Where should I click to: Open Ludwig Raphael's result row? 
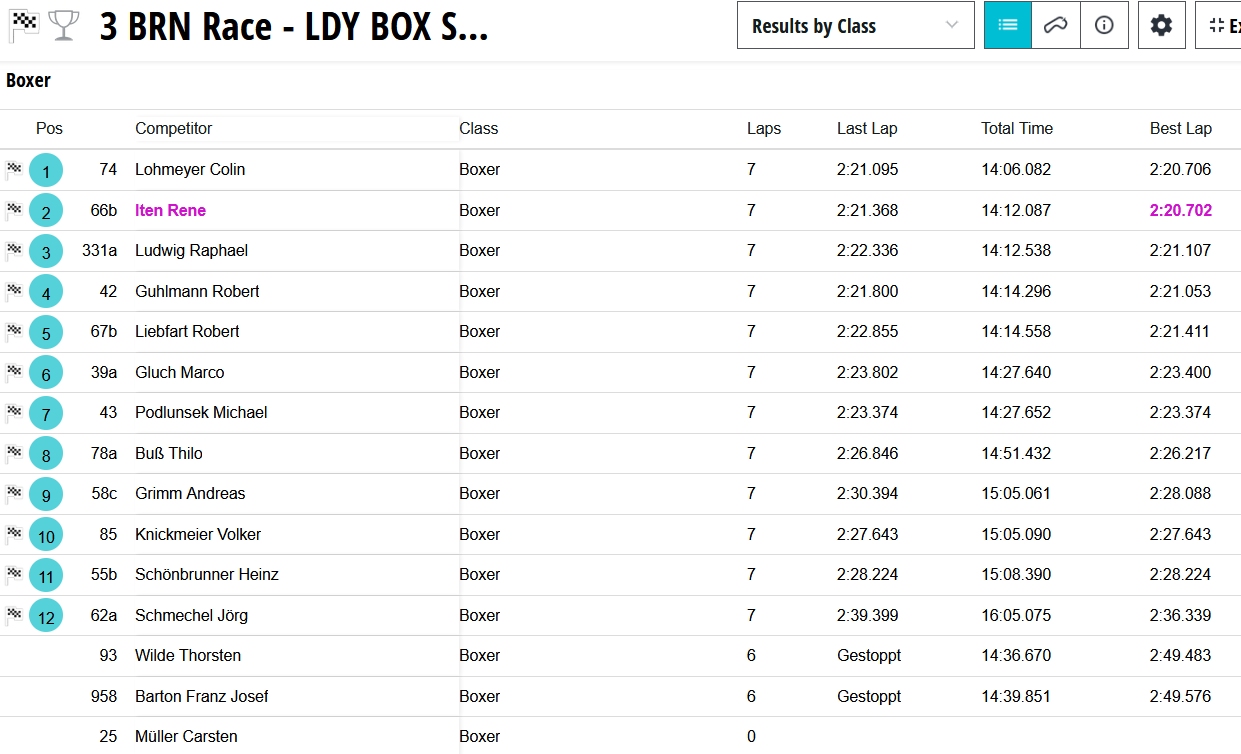click(x=191, y=251)
